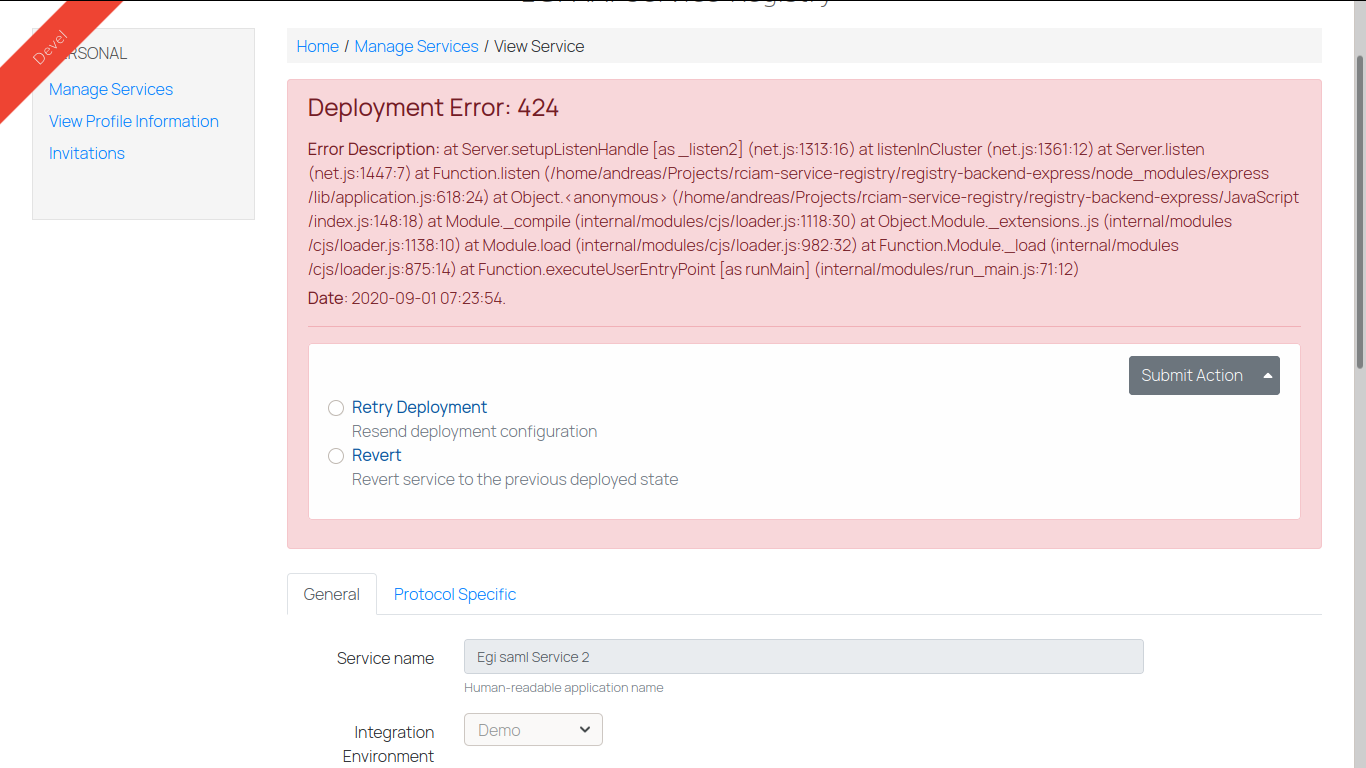The height and width of the screenshot is (768, 1366).
Task: Open View Profile Information link
Action: [134, 121]
